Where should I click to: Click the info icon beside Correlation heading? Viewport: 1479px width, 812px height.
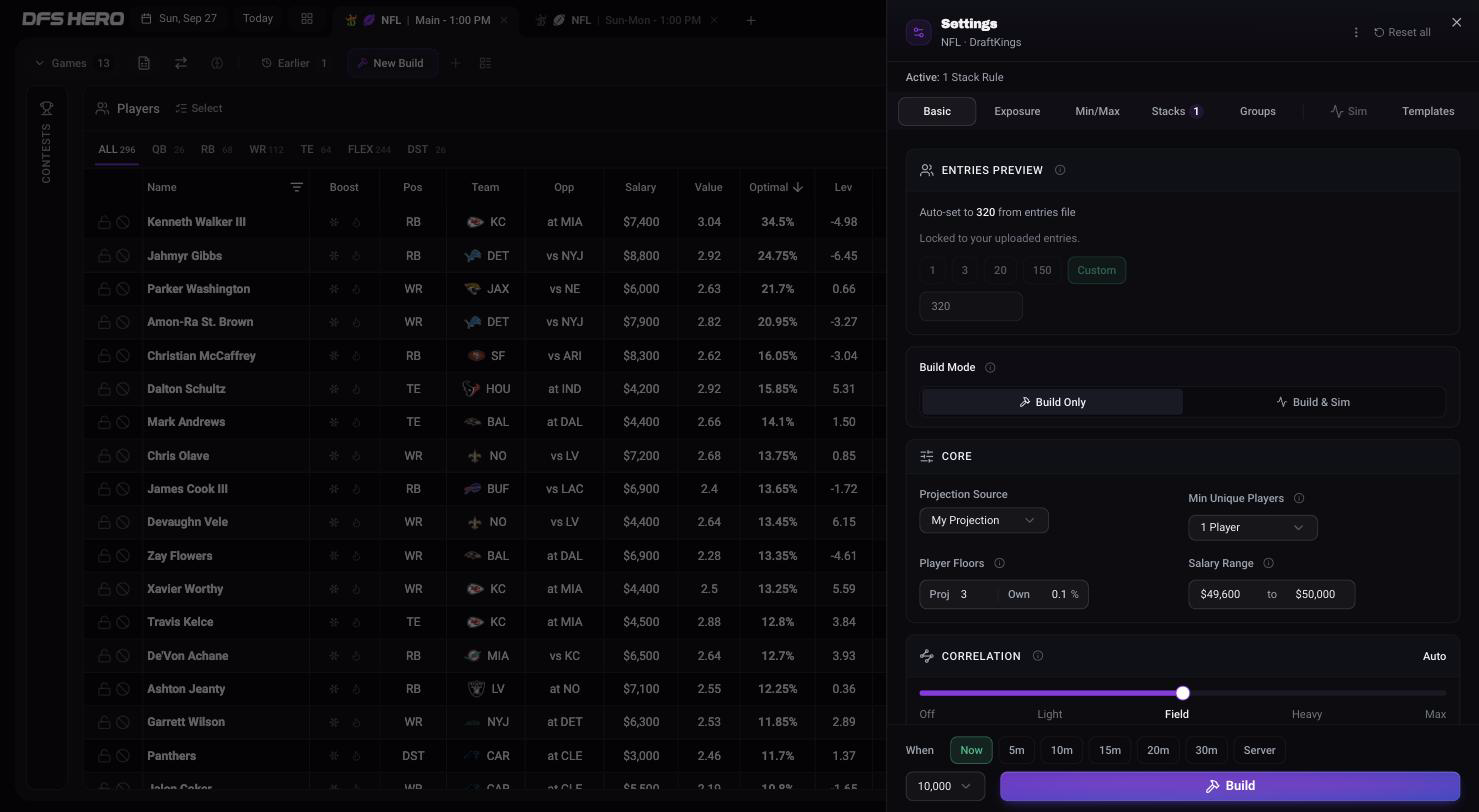pos(1037,656)
